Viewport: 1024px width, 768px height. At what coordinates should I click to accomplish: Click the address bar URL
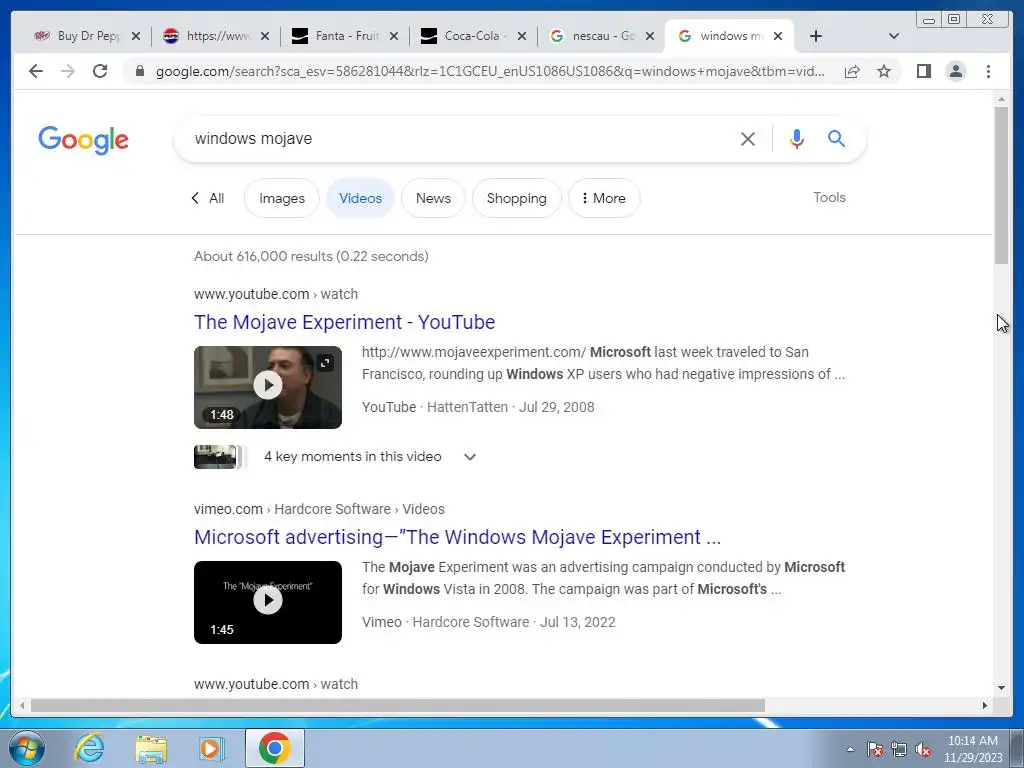[x=490, y=71]
